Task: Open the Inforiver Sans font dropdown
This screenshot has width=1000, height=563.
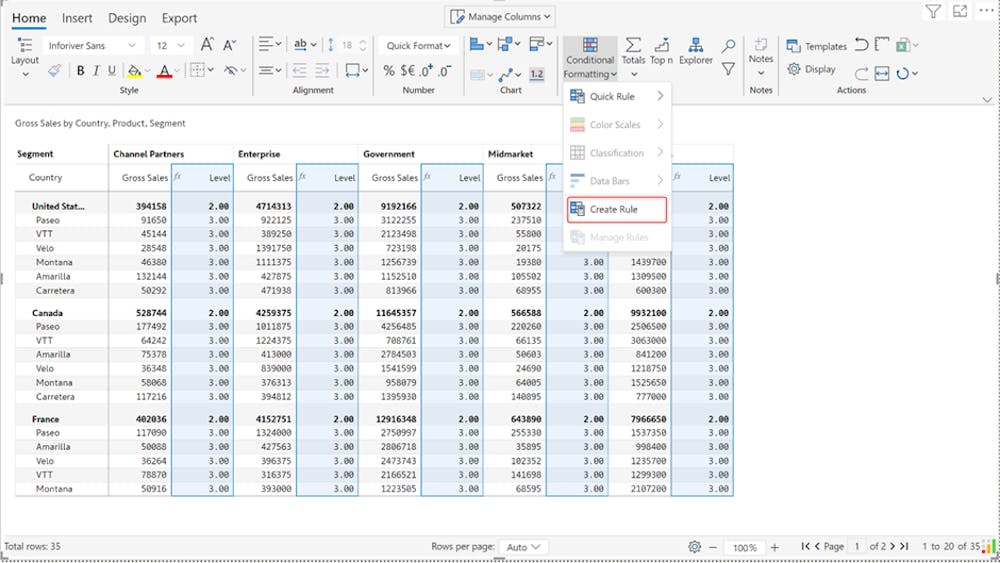Action: pos(92,46)
